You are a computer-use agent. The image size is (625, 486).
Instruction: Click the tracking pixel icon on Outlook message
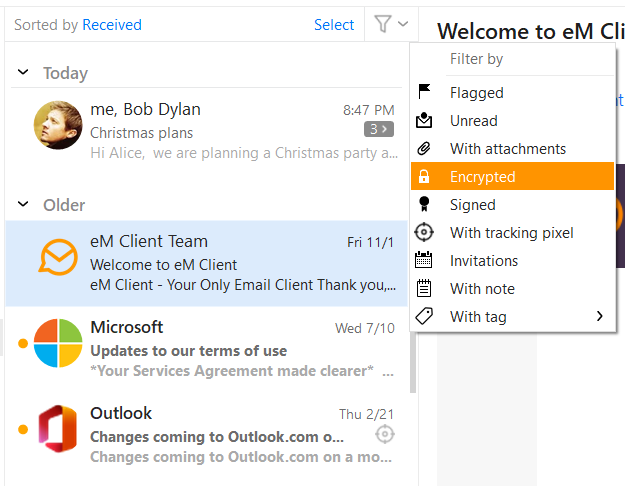point(385,435)
